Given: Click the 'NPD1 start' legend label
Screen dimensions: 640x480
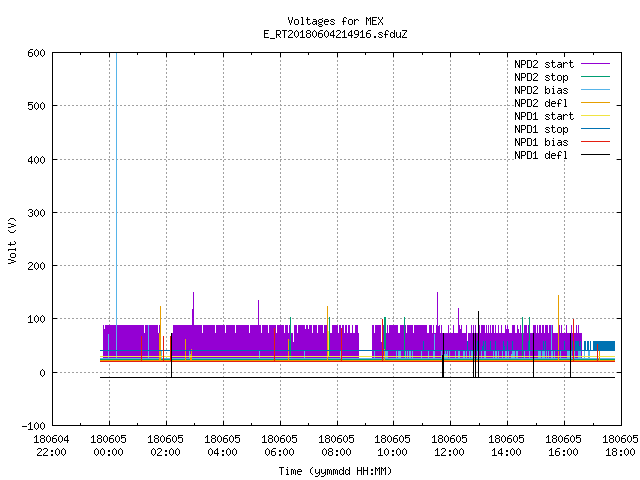Looking at the screenshot, I should click(544, 116).
